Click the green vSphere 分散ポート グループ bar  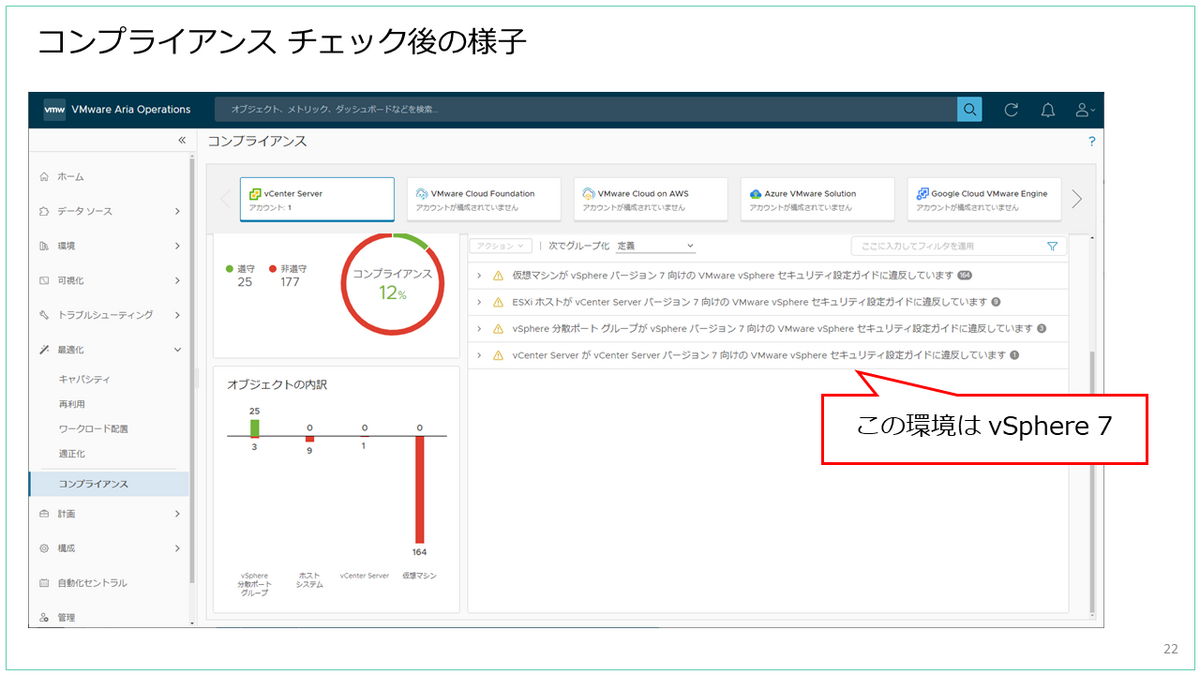tap(255, 427)
